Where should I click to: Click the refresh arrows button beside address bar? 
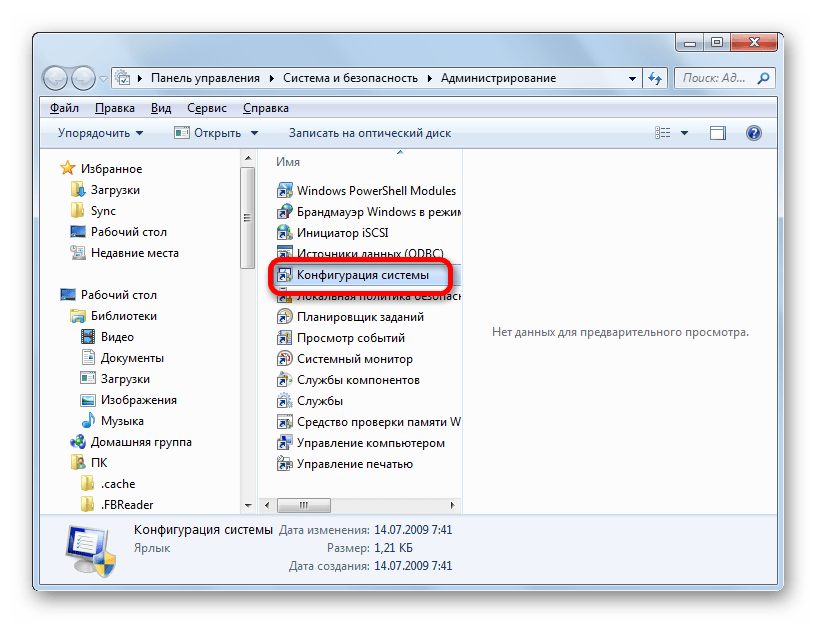655,78
